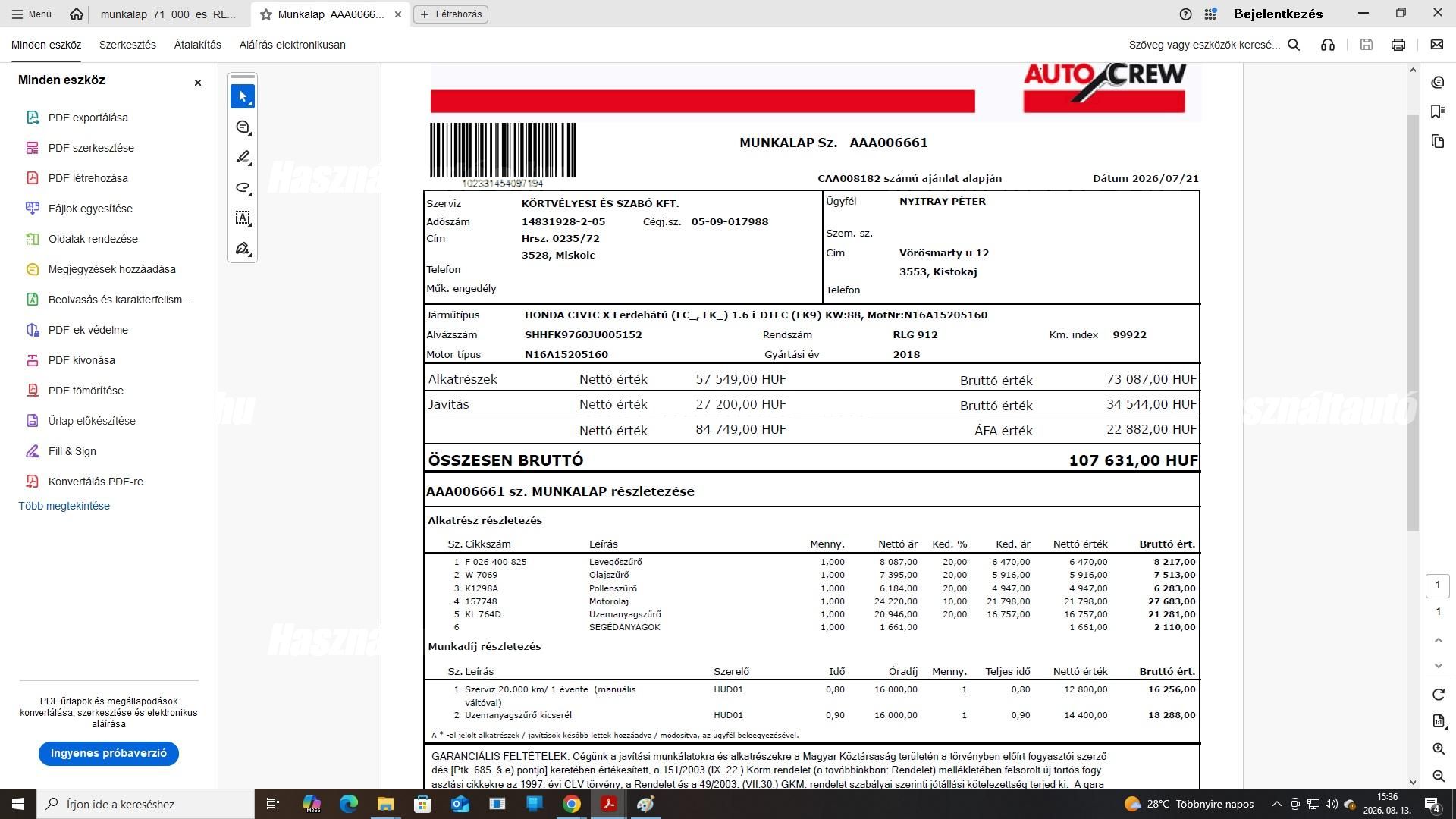Open Chrome from the taskbar
The image size is (1456, 819).
pos(572,804)
